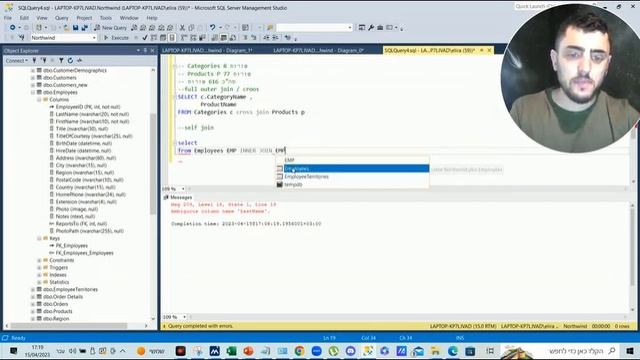Click the Connect Object Explorer plug icon

pyautogui.click(x=34, y=60)
